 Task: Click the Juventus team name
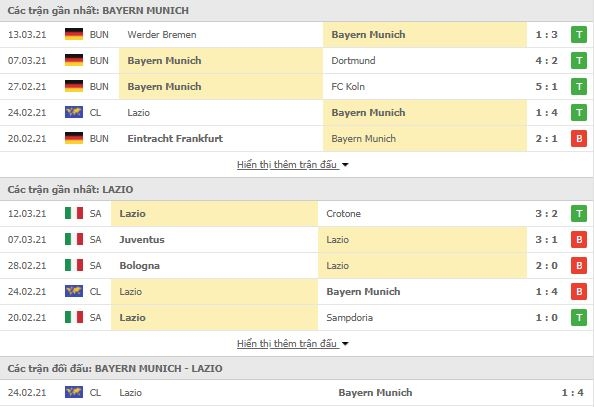coord(142,240)
